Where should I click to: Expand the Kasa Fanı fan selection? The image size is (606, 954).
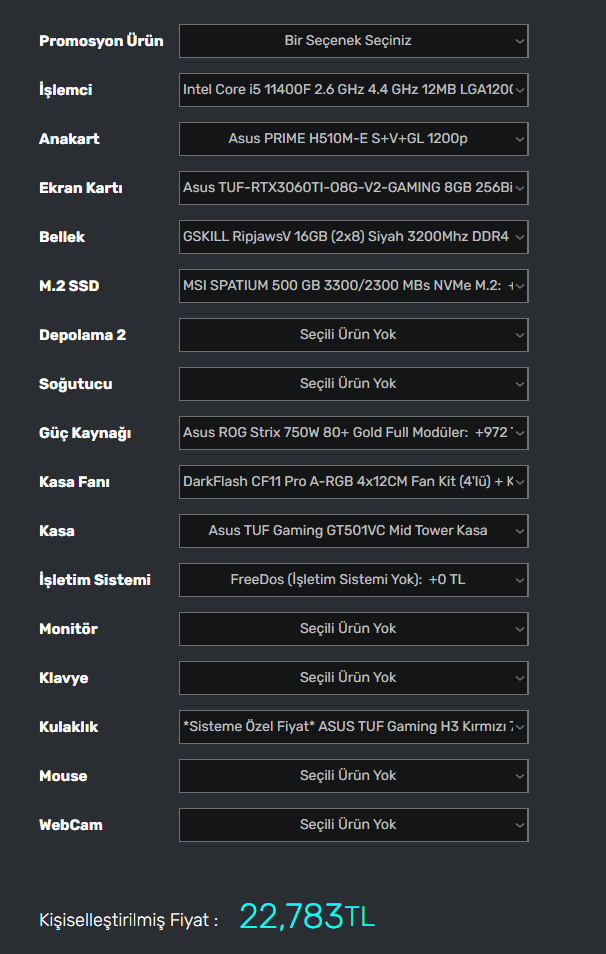[x=353, y=482]
